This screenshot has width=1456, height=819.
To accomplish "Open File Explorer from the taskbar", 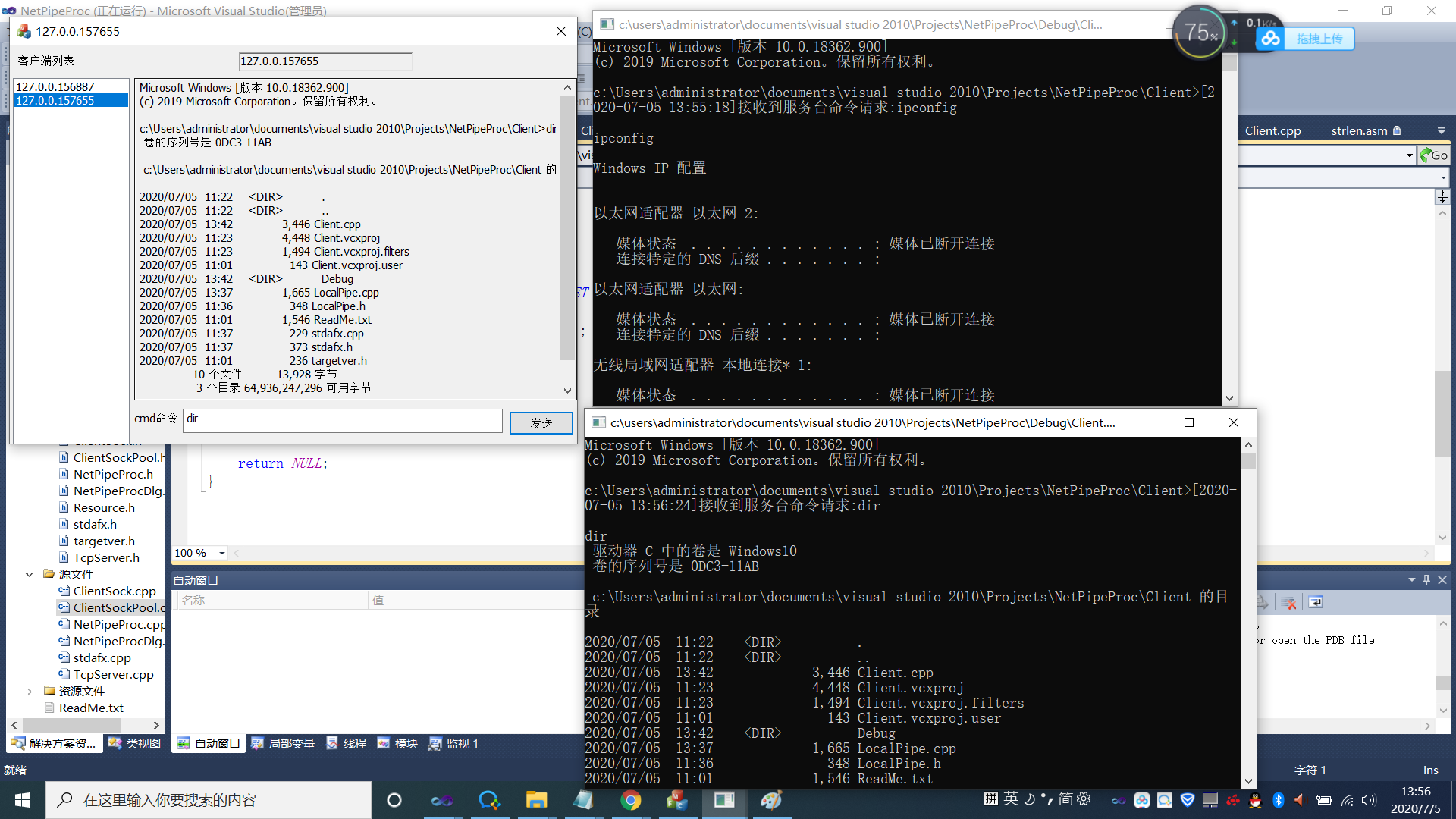I will (x=536, y=800).
